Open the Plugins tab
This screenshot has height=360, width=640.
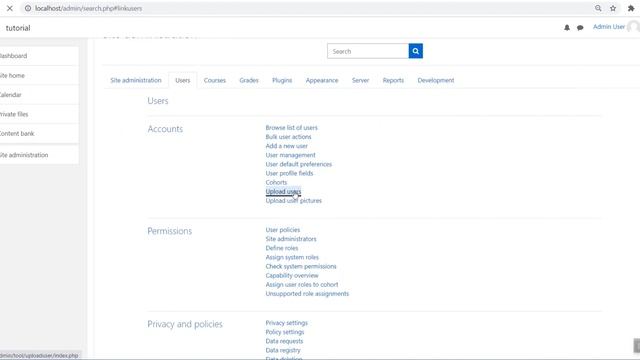282,80
